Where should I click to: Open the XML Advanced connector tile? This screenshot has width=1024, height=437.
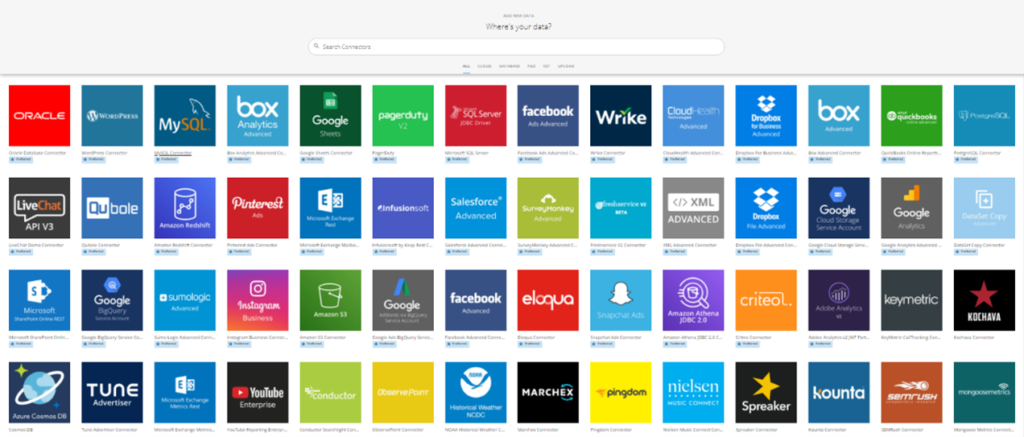pyautogui.click(x=694, y=208)
